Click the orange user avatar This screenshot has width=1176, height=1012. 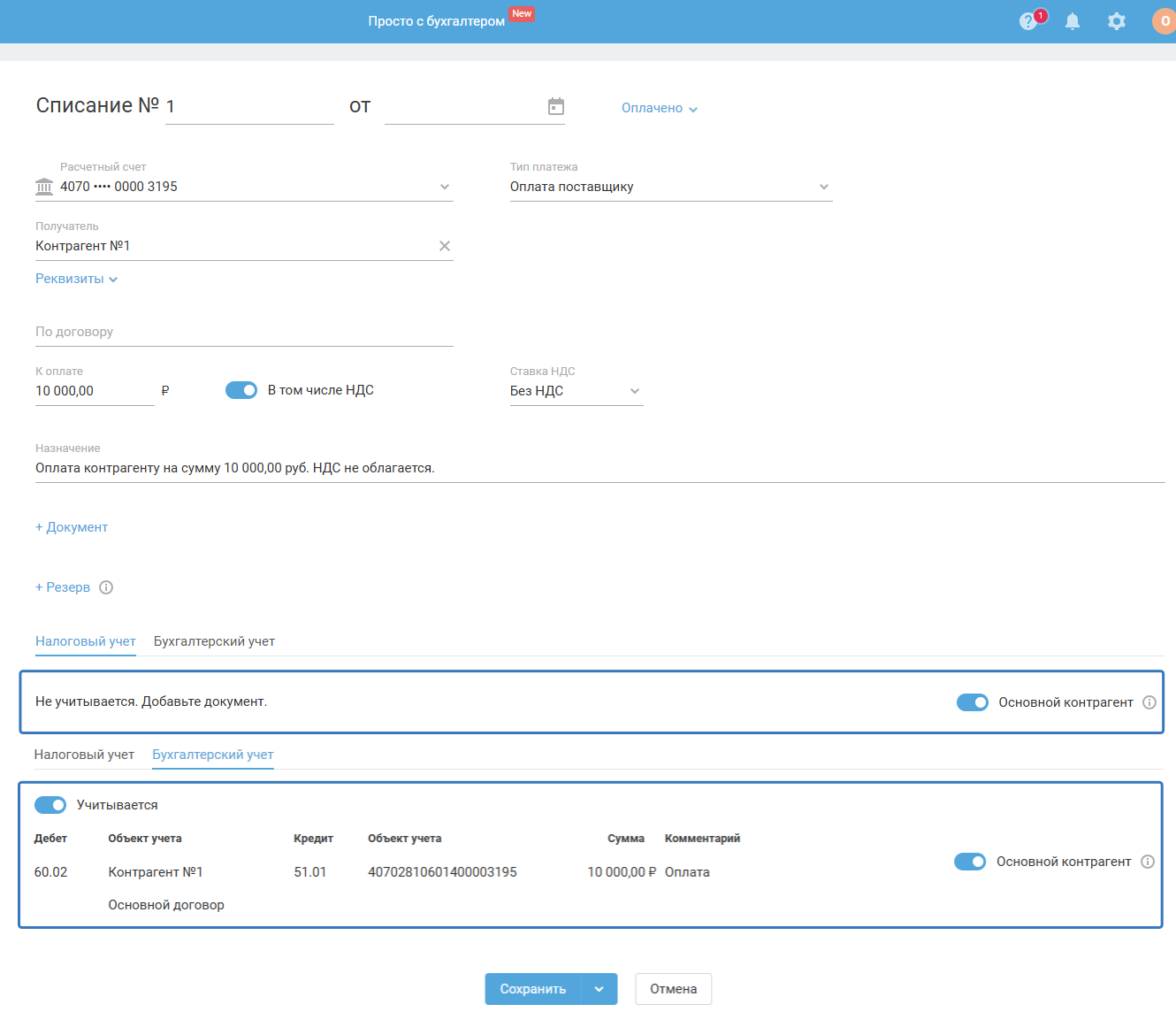pyautogui.click(x=1165, y=21)
